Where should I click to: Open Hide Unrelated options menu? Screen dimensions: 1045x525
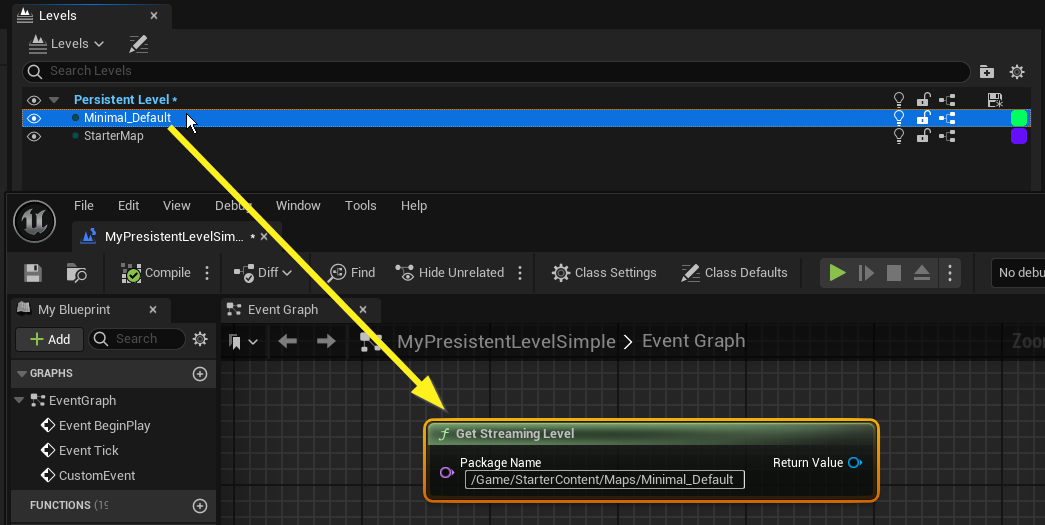[521, 273]
